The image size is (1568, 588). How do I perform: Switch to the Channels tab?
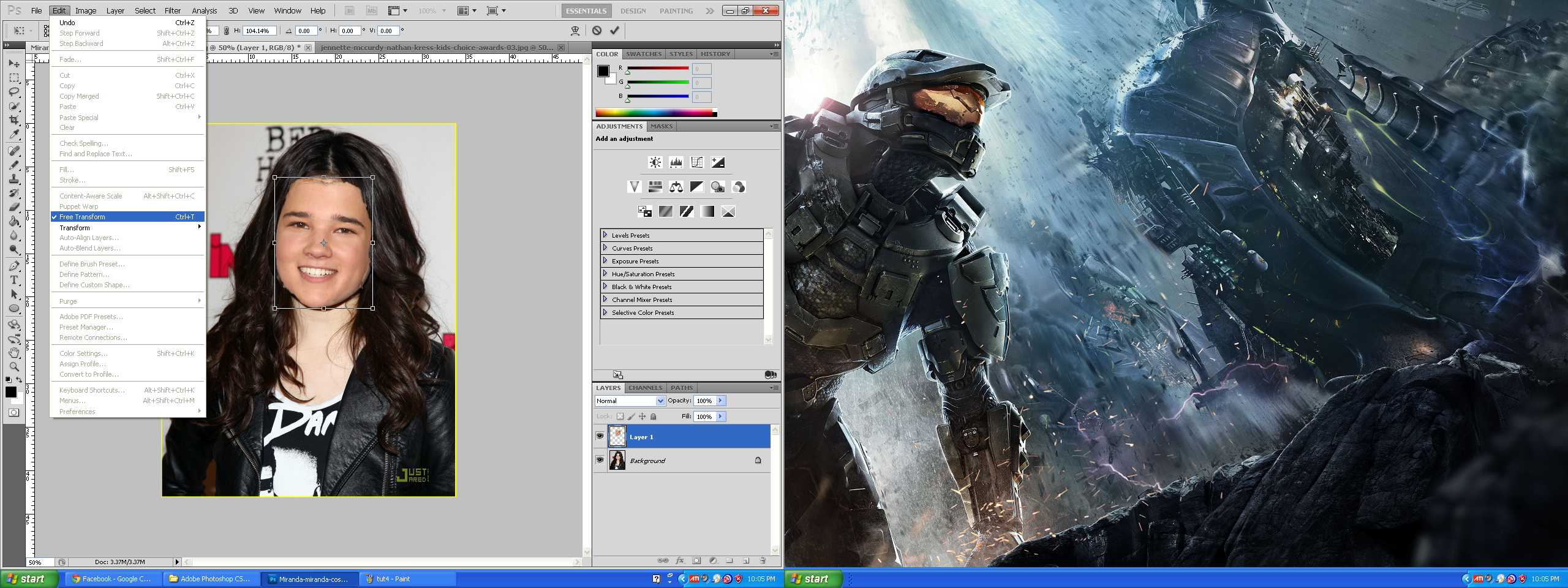(645, 388)
